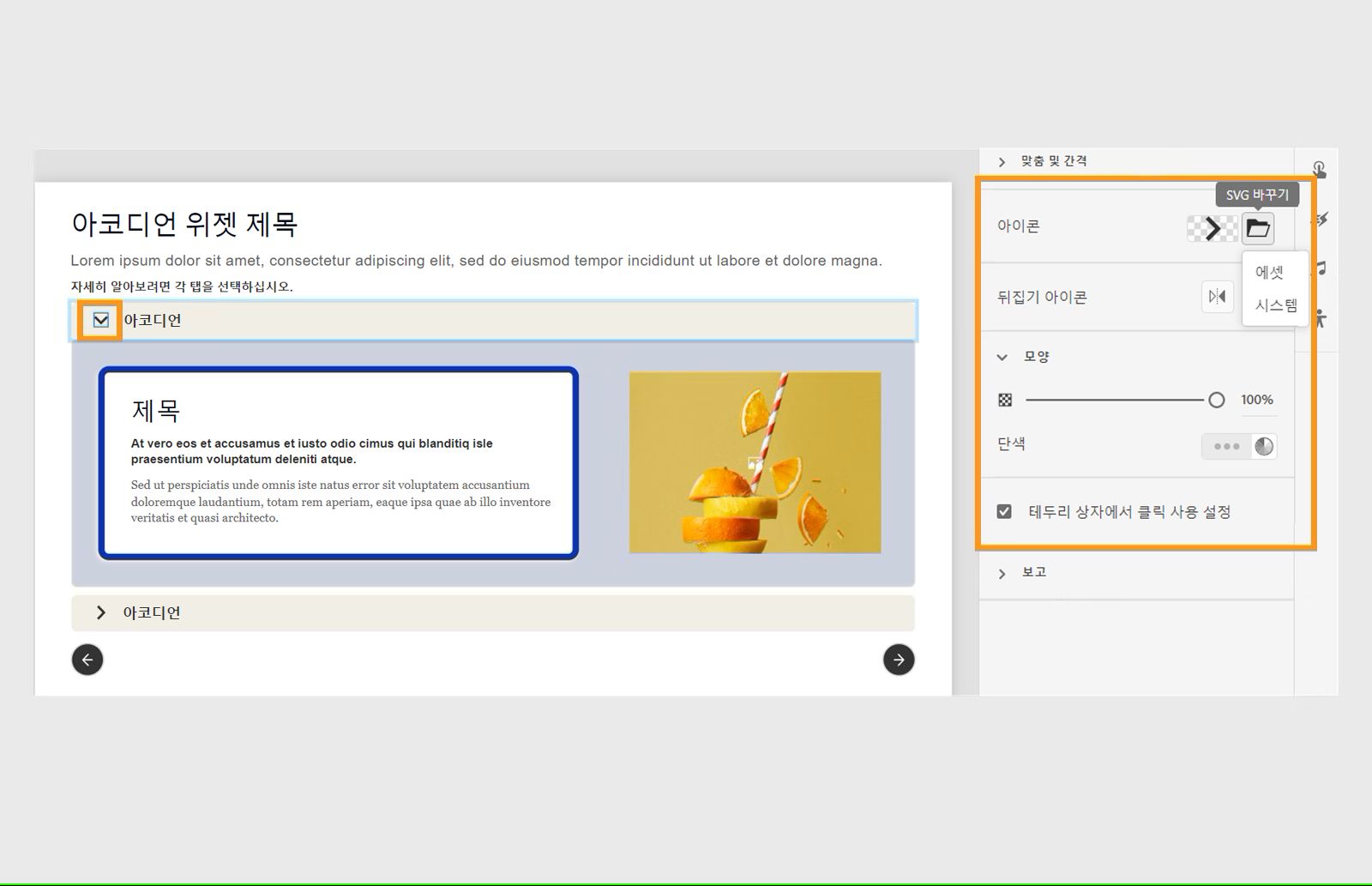Choose 시스템 from the SVG menu

1273,304
